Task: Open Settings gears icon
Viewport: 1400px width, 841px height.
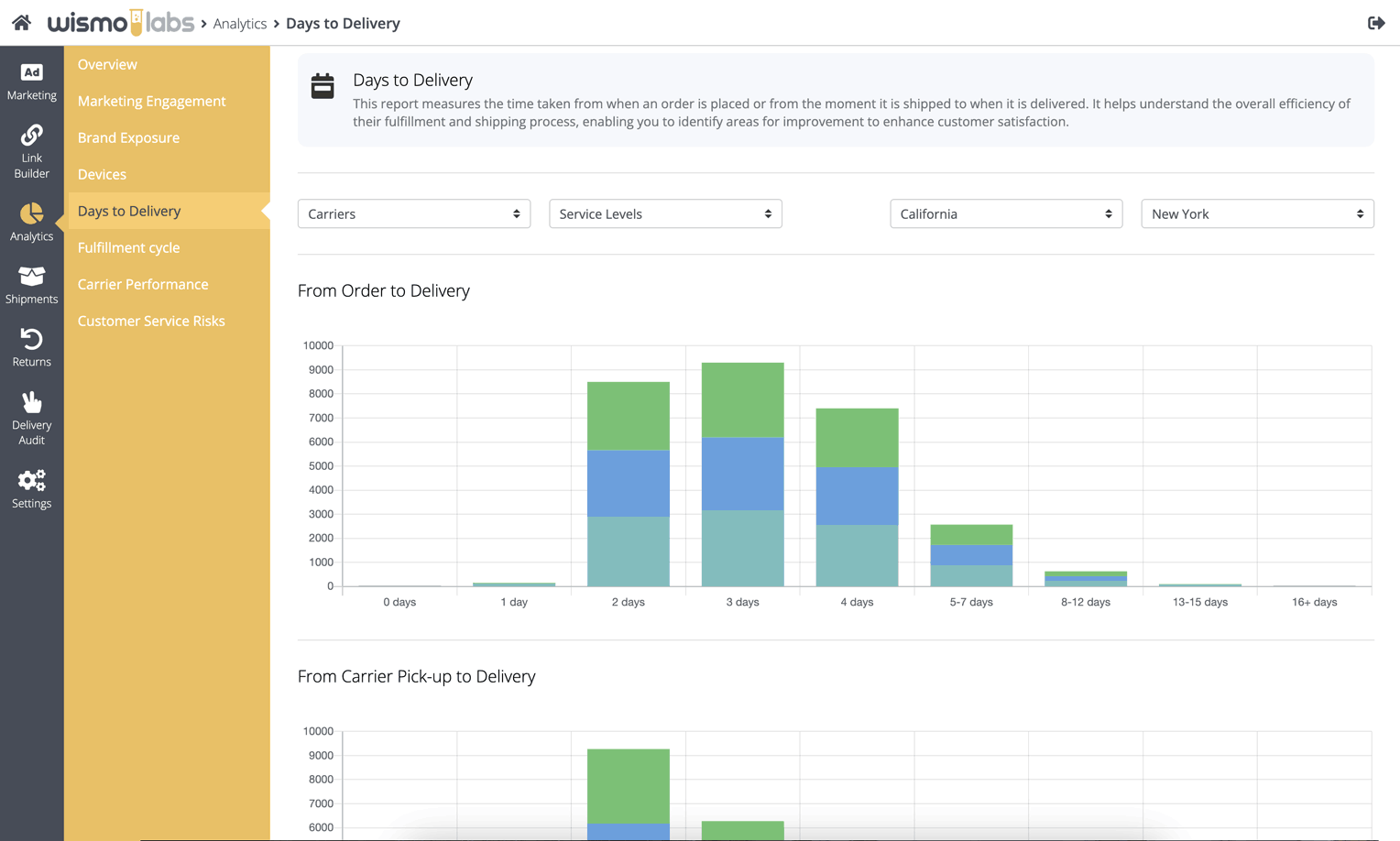Action: pos(32,480)
